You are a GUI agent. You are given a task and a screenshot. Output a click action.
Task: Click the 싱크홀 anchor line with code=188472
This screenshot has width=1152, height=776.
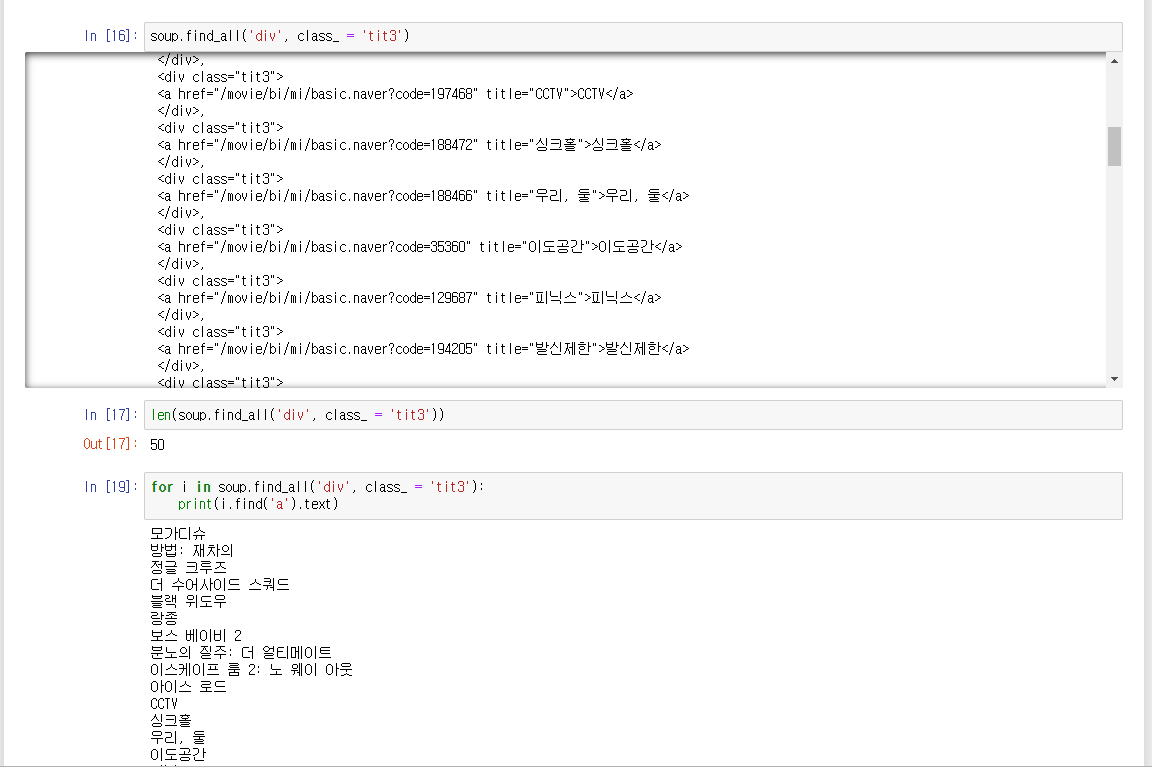tap(409, 145)
